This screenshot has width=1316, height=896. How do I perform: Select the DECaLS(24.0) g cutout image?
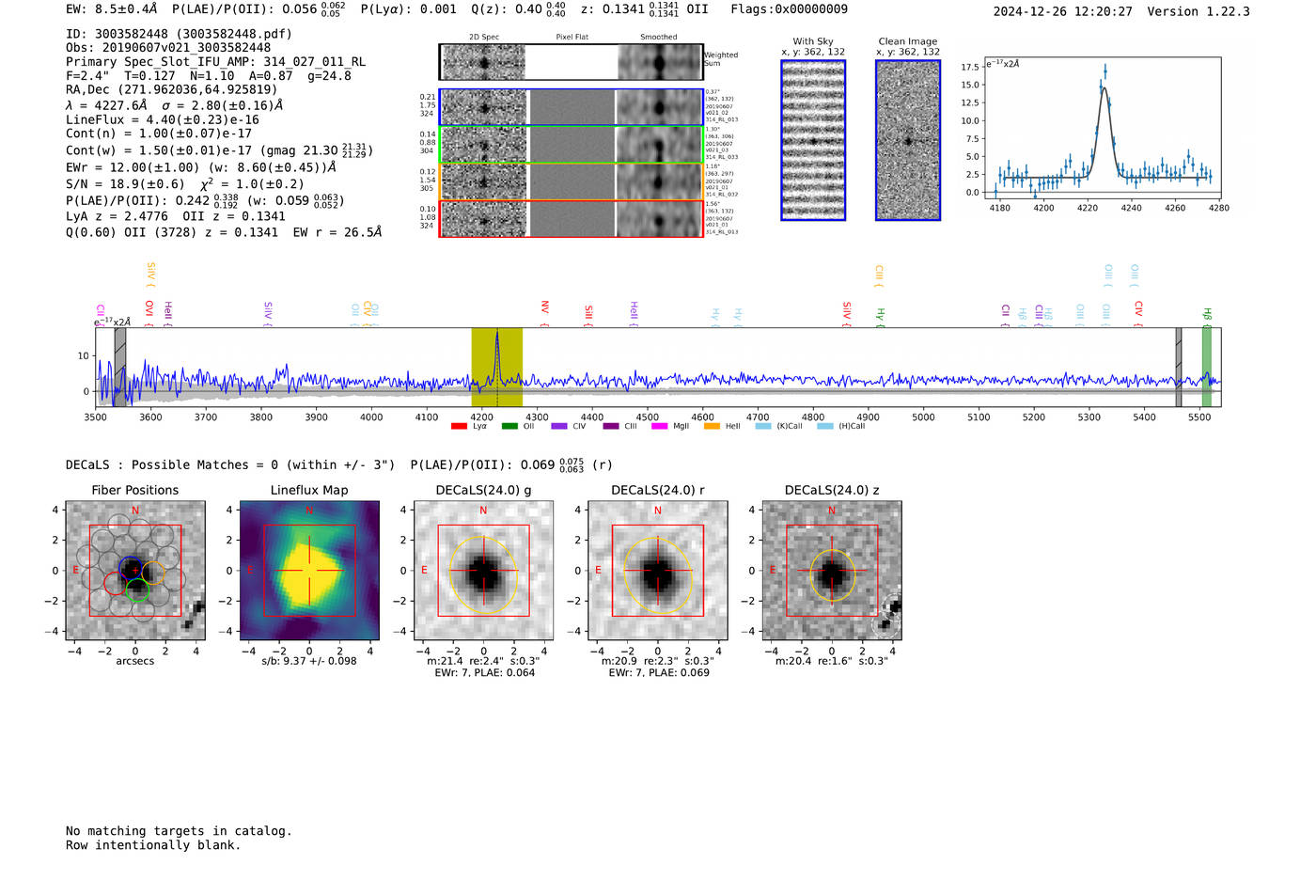coord(484,571)
